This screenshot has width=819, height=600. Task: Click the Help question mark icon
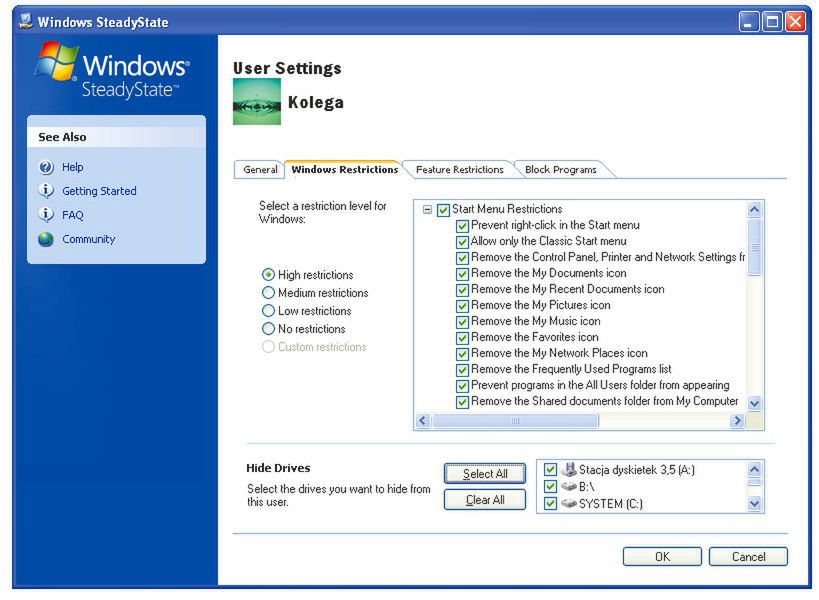tap(46, 167)
